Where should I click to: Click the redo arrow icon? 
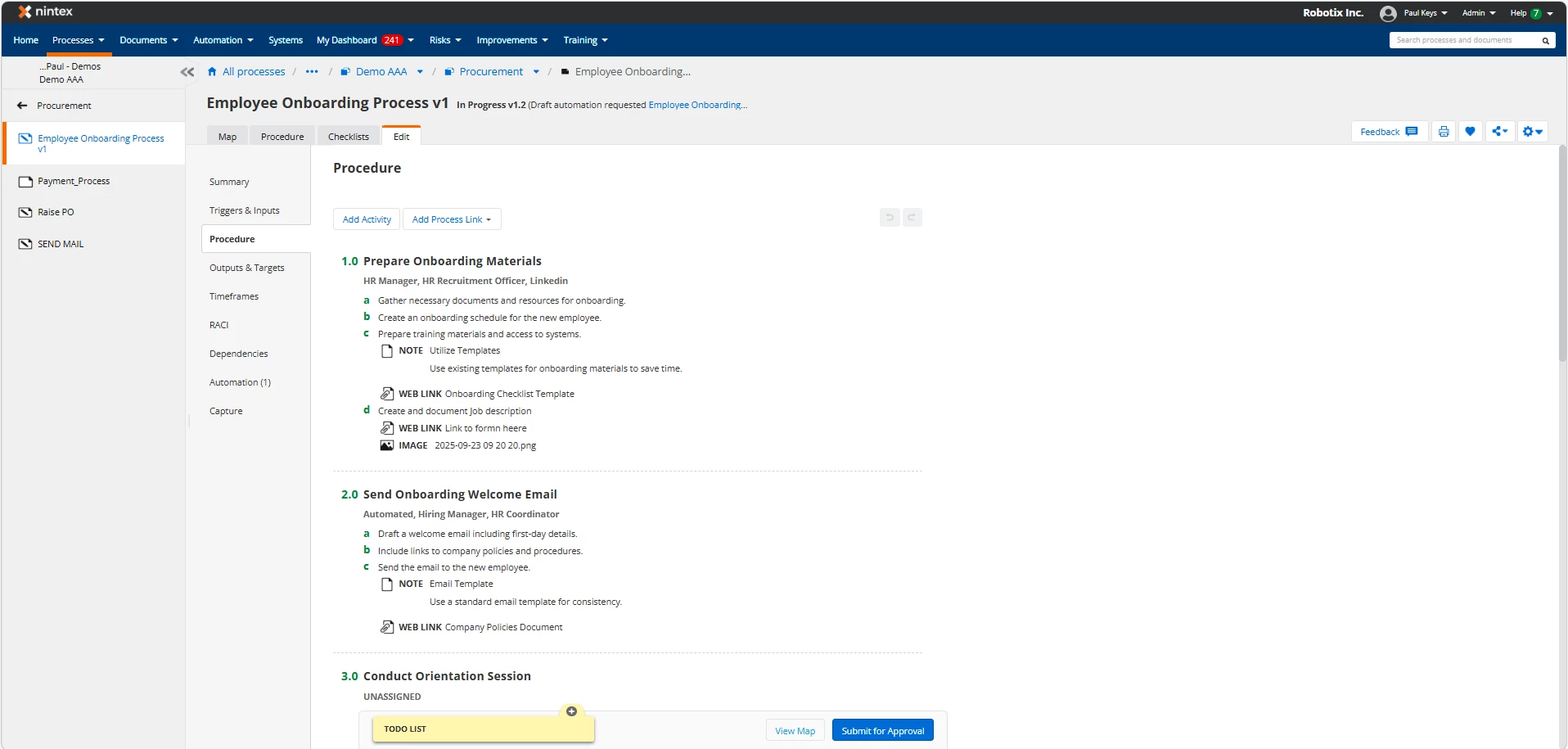912,218
